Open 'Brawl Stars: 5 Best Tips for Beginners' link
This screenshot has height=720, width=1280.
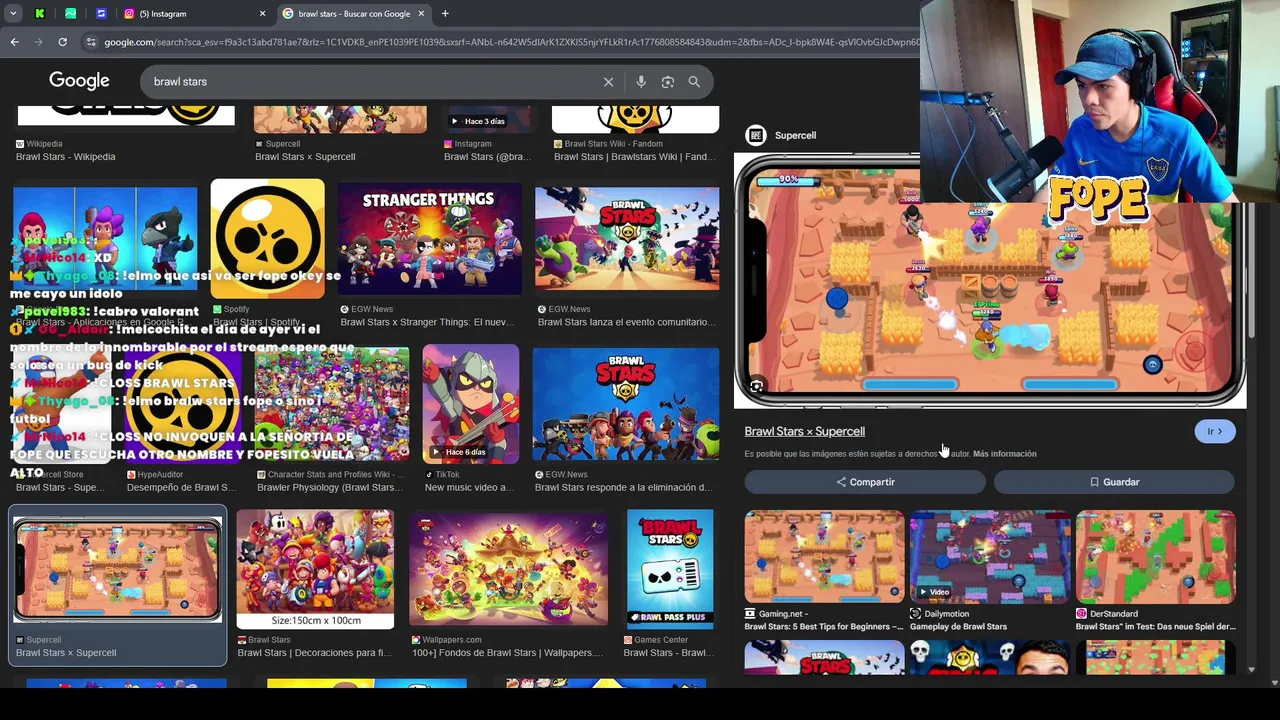824,627
